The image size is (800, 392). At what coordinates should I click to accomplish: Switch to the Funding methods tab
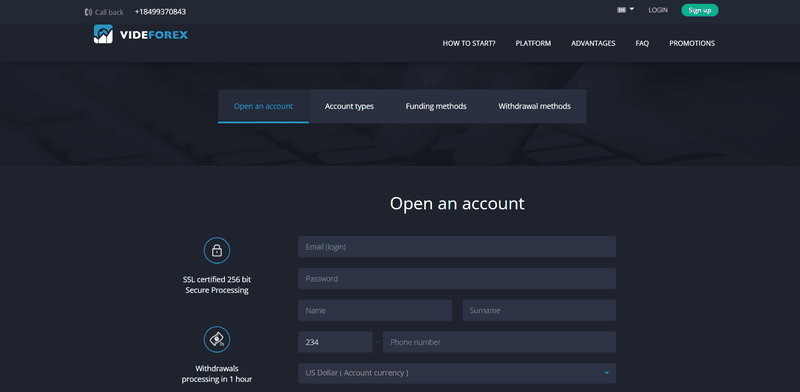pyautogui.click(x=436, y=106)
